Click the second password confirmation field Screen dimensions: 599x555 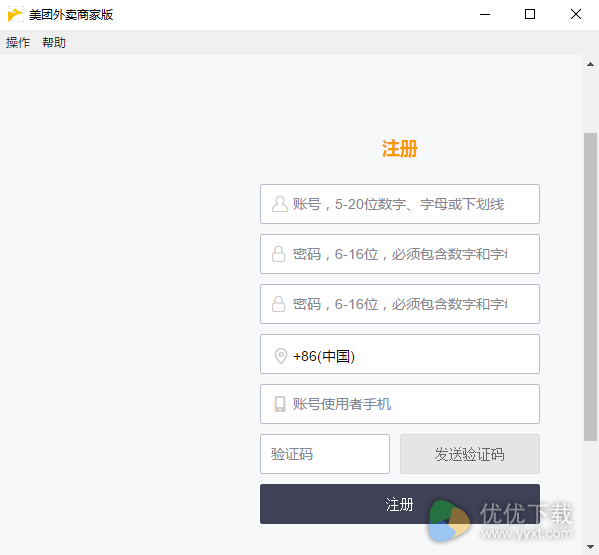pos(400,304)
